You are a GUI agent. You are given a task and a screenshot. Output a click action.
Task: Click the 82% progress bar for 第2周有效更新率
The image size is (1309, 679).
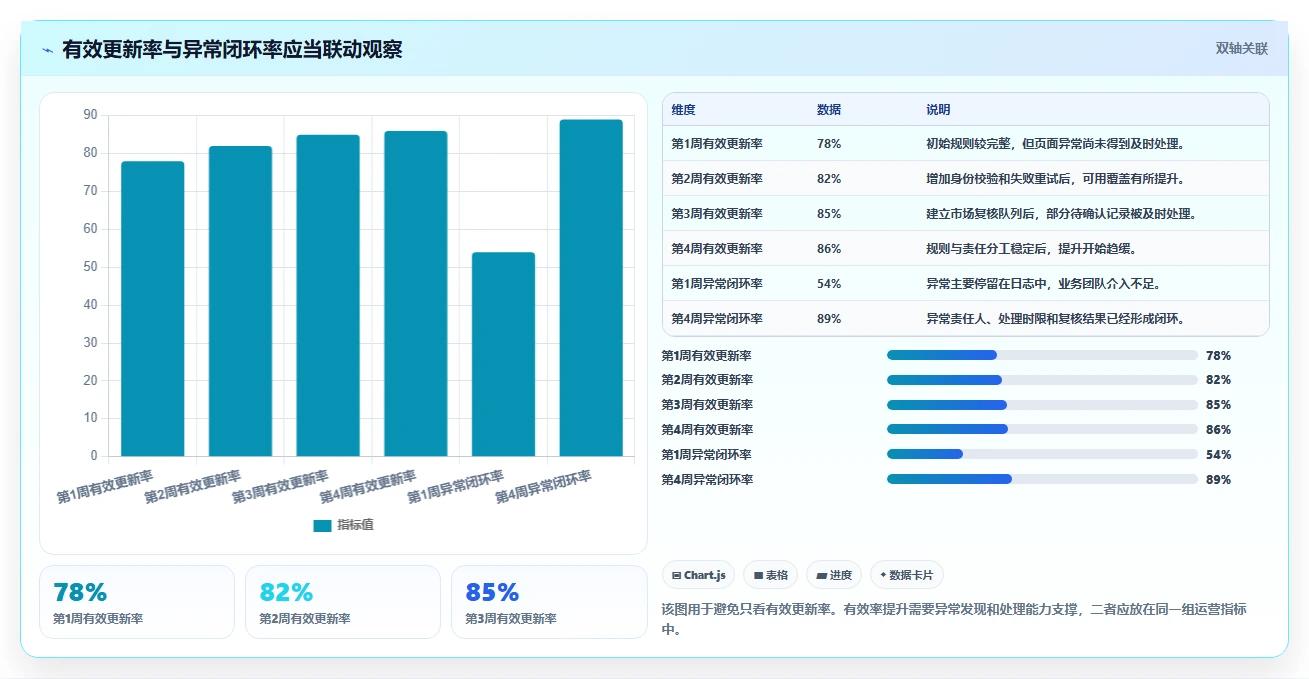(x=1042, y=380)
